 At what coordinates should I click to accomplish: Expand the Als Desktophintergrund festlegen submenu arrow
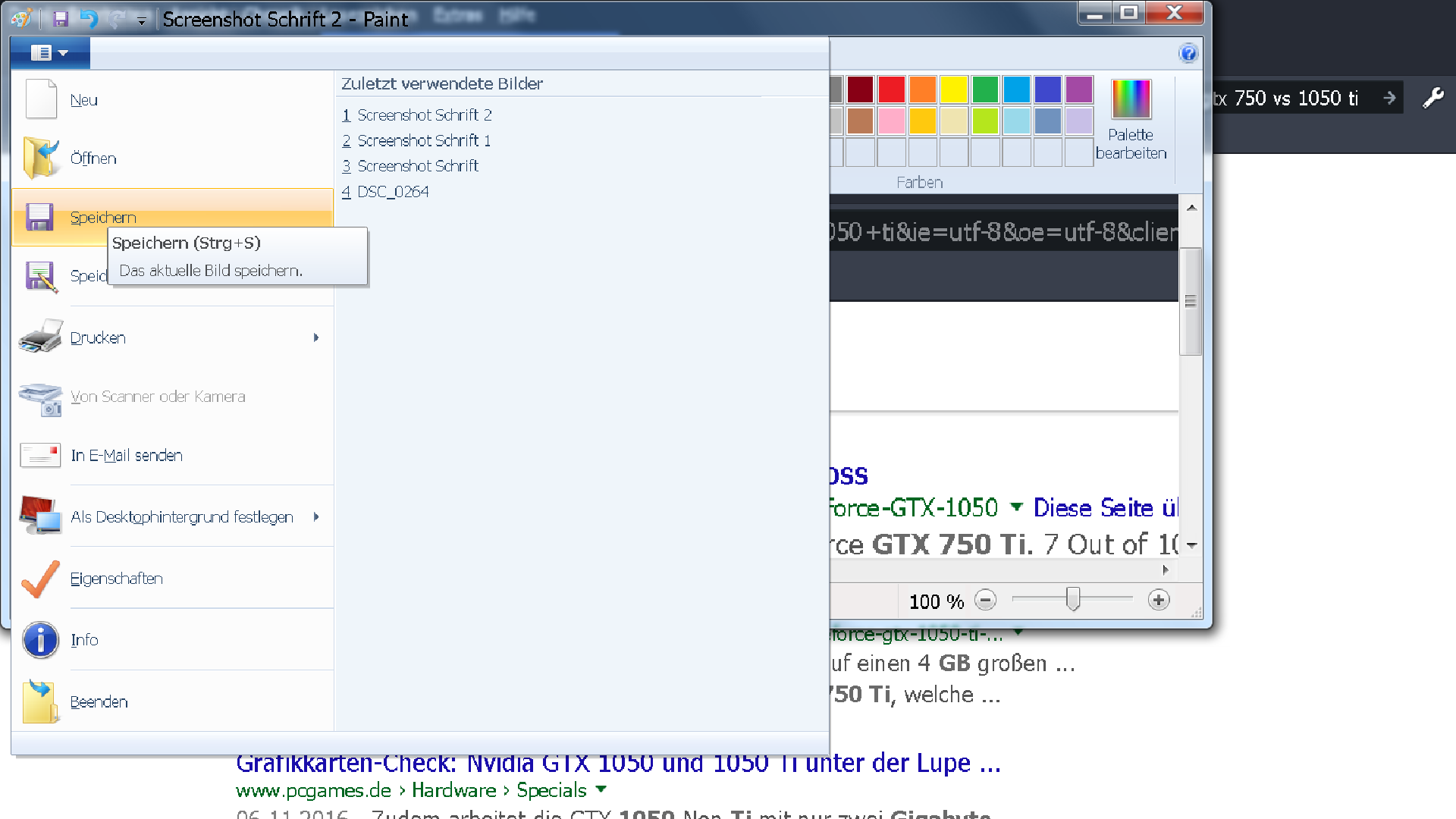[x=316, y=517]
